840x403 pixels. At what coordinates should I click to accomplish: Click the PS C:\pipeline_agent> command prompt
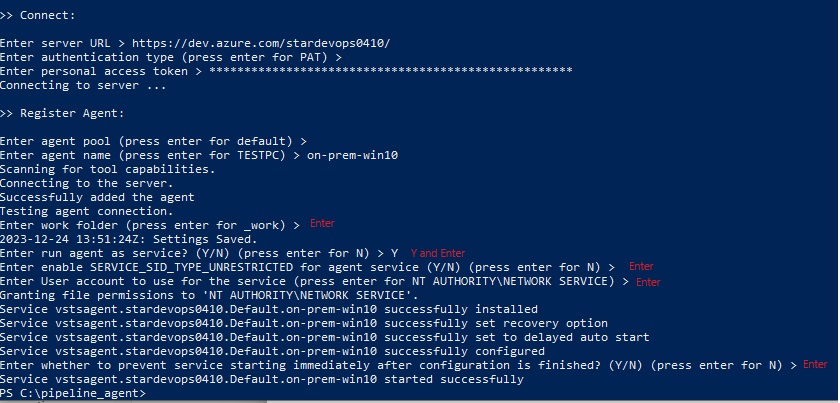pyautogui.click(x=73, y=393)
